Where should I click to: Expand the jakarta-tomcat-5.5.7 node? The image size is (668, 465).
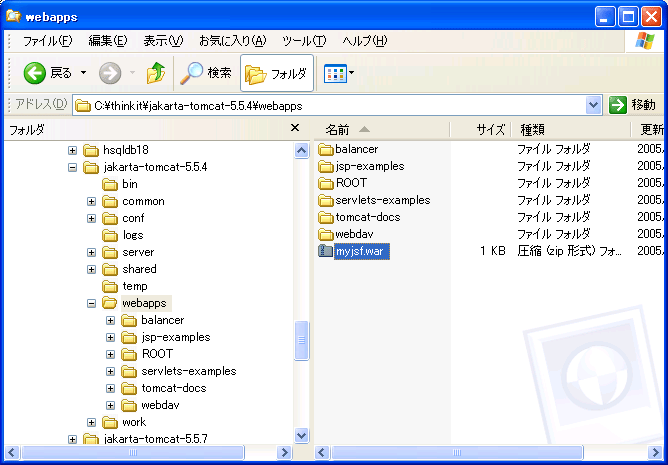72,439
